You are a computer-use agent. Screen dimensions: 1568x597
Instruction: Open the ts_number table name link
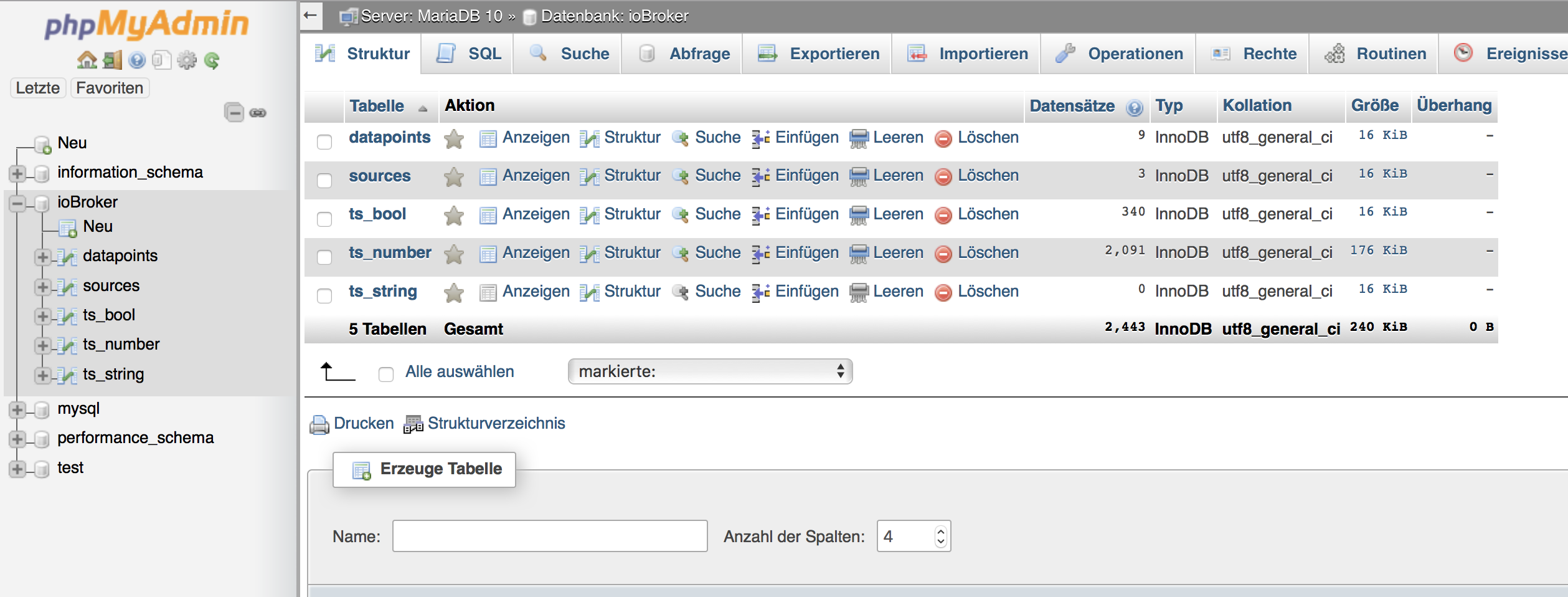click(x=390, y=252)
